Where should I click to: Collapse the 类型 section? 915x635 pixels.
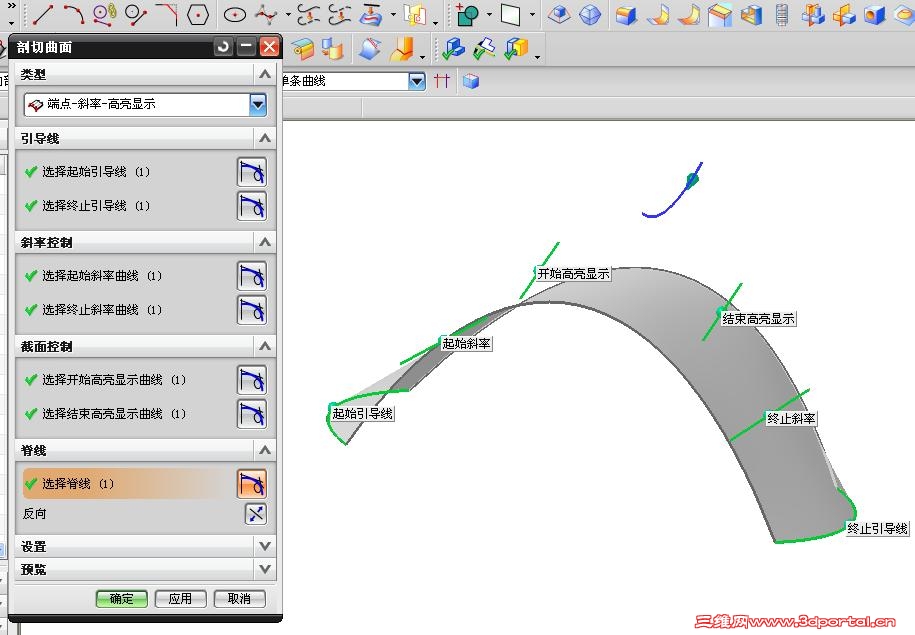click(x=264, y=74)
